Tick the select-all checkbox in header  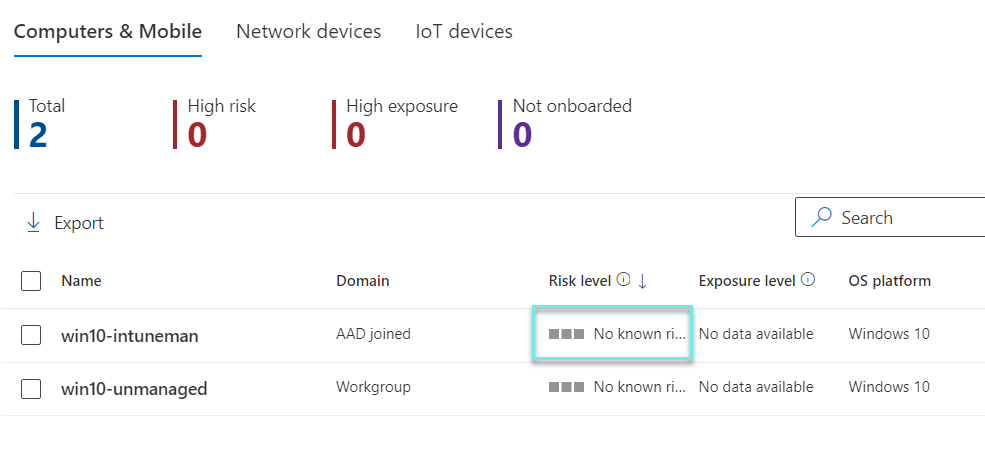pos(31,281)
